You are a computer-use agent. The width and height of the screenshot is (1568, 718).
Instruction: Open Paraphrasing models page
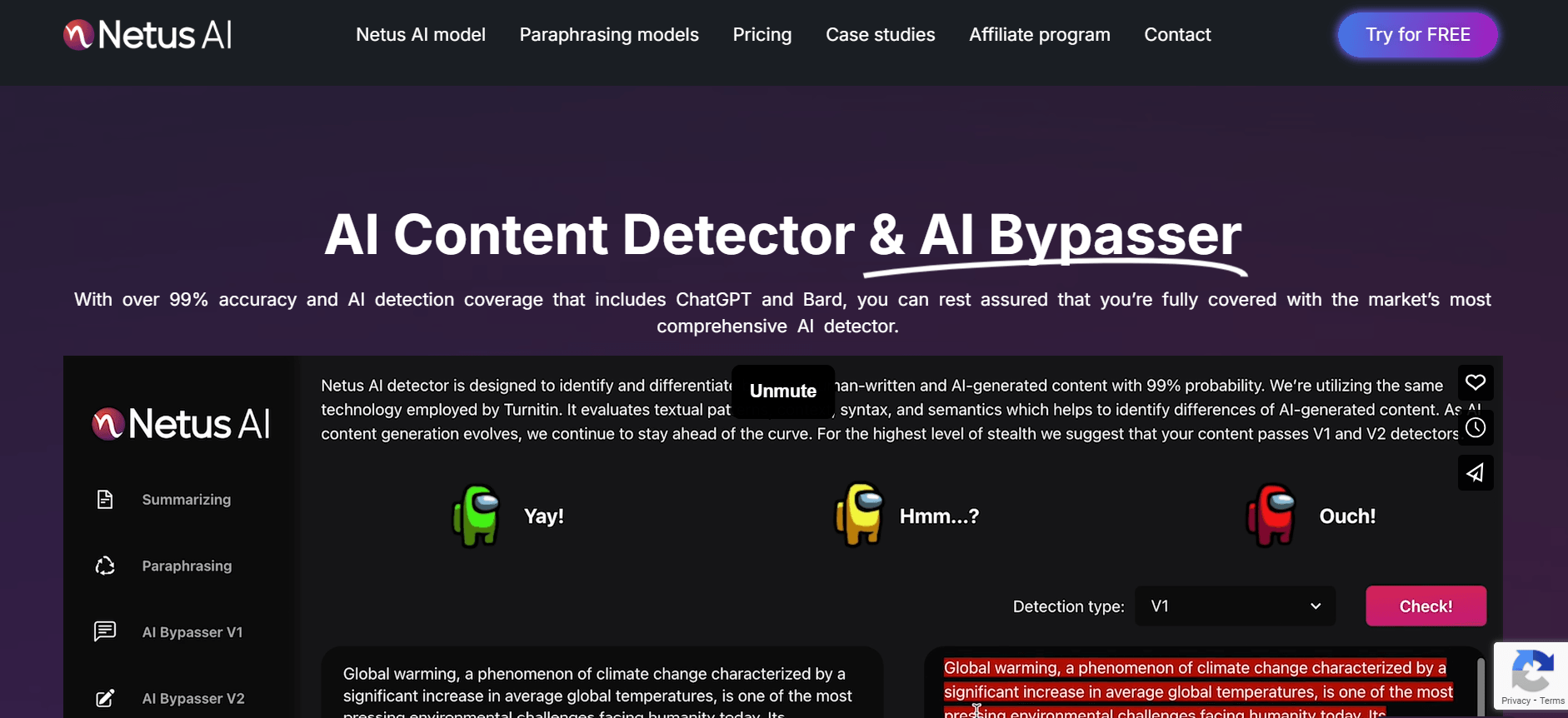[x=609, y=35]
